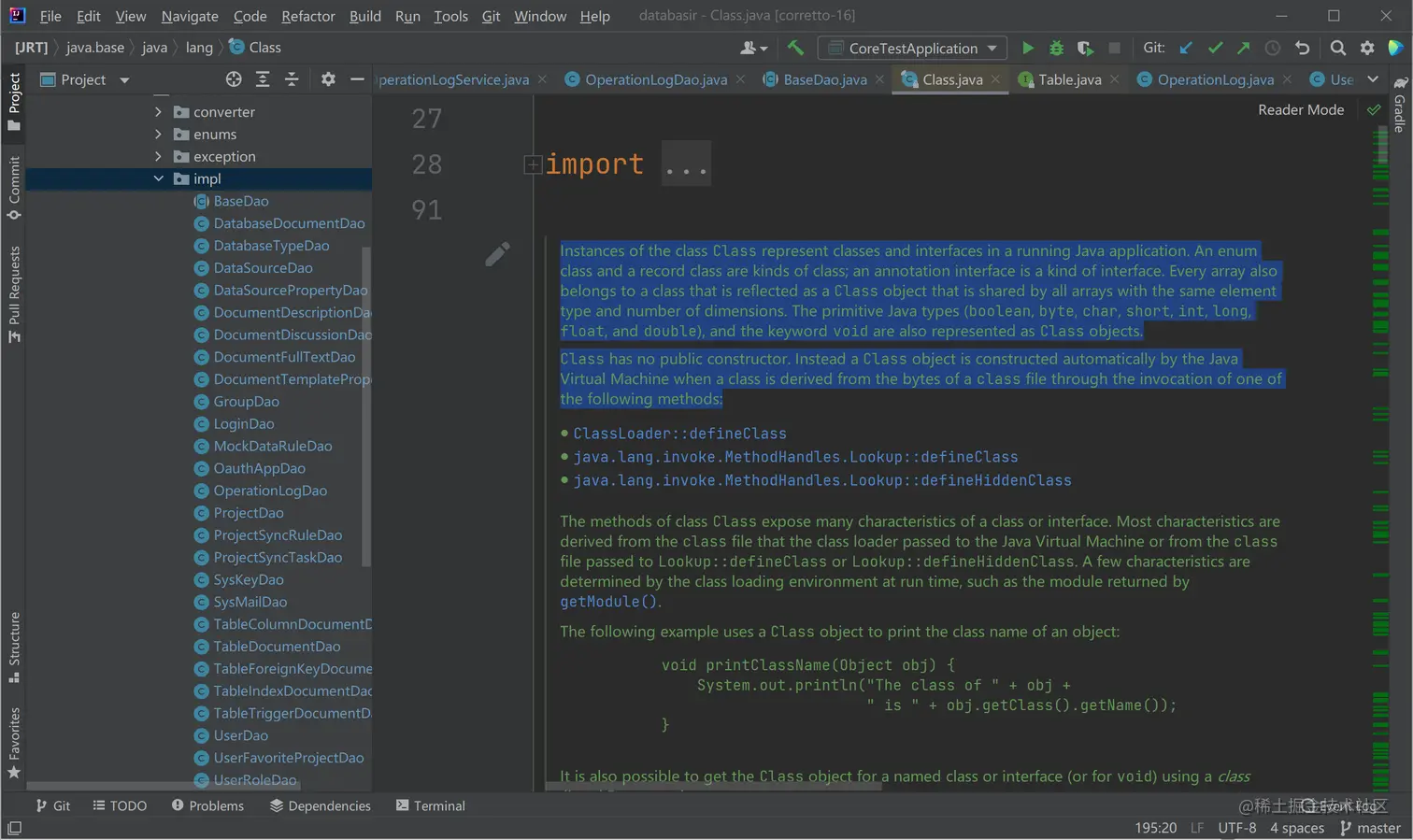Commit changes using the Git checkmark icon

1215,48
